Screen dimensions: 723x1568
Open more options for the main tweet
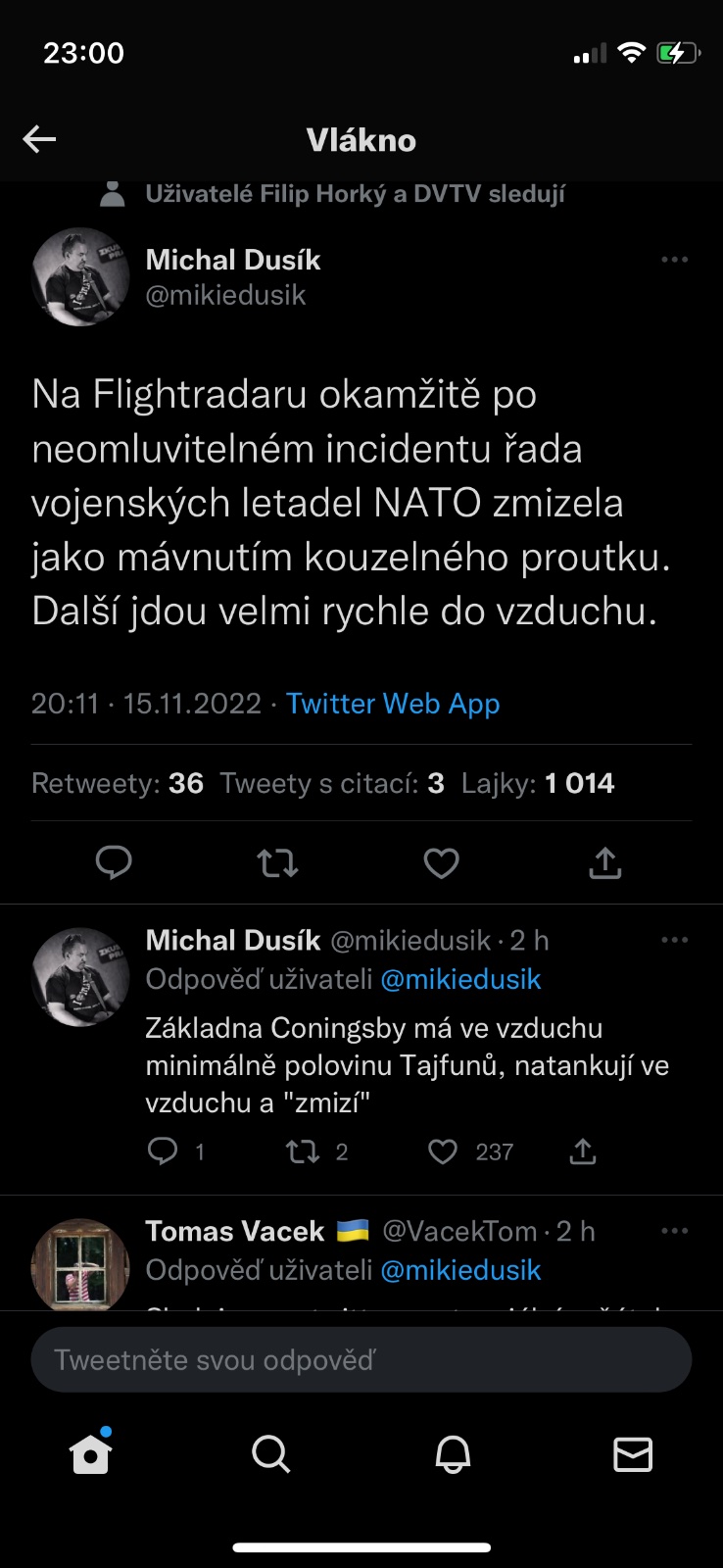pos(674,260)
